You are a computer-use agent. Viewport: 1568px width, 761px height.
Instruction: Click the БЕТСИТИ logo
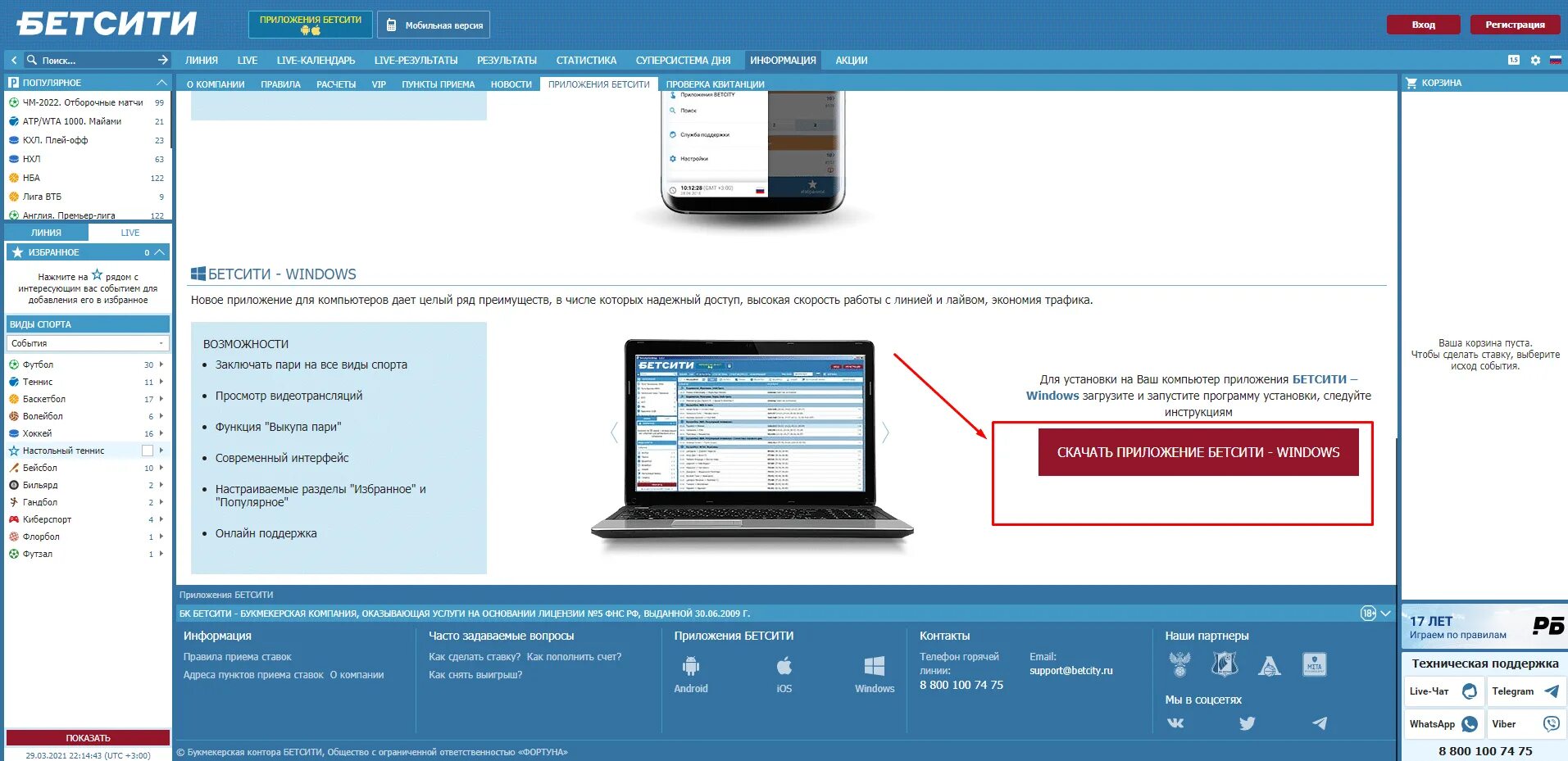tap(107, 24)
